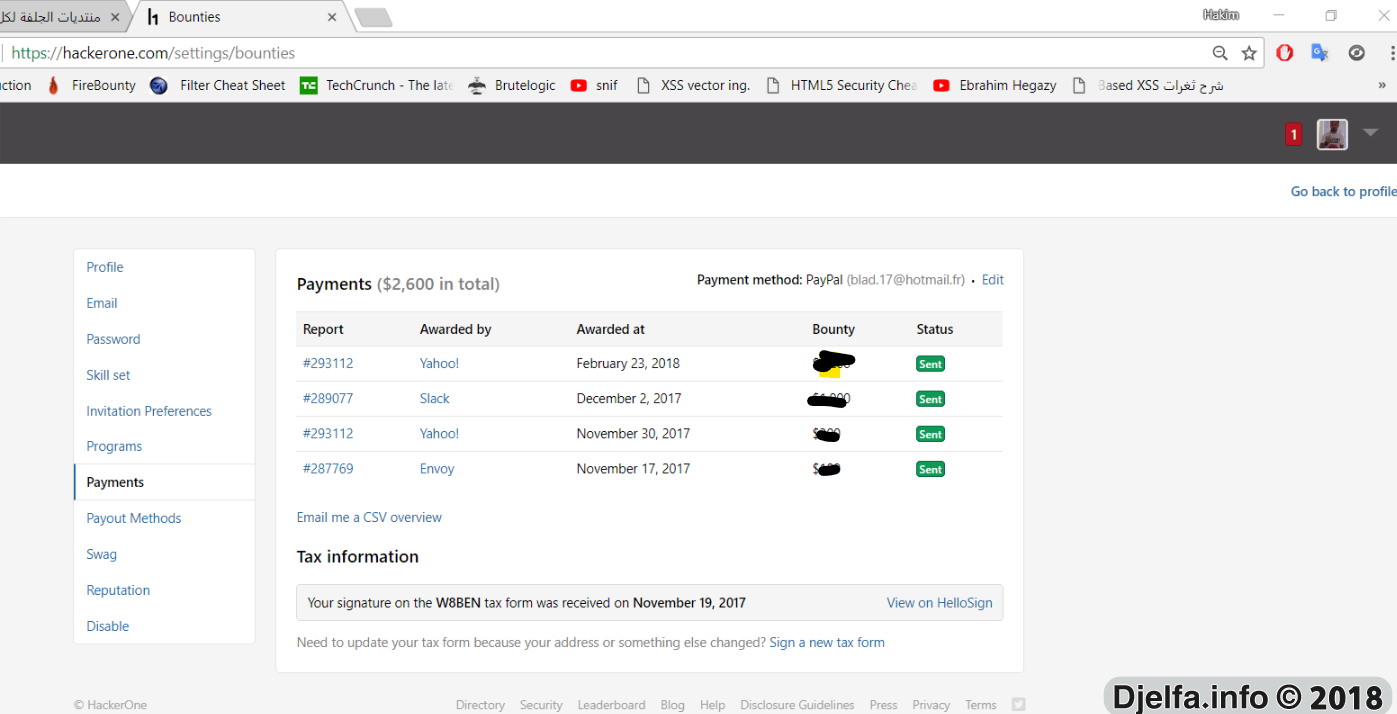
Task: Open the Profile settings section
Action: (x=105, y=267)
